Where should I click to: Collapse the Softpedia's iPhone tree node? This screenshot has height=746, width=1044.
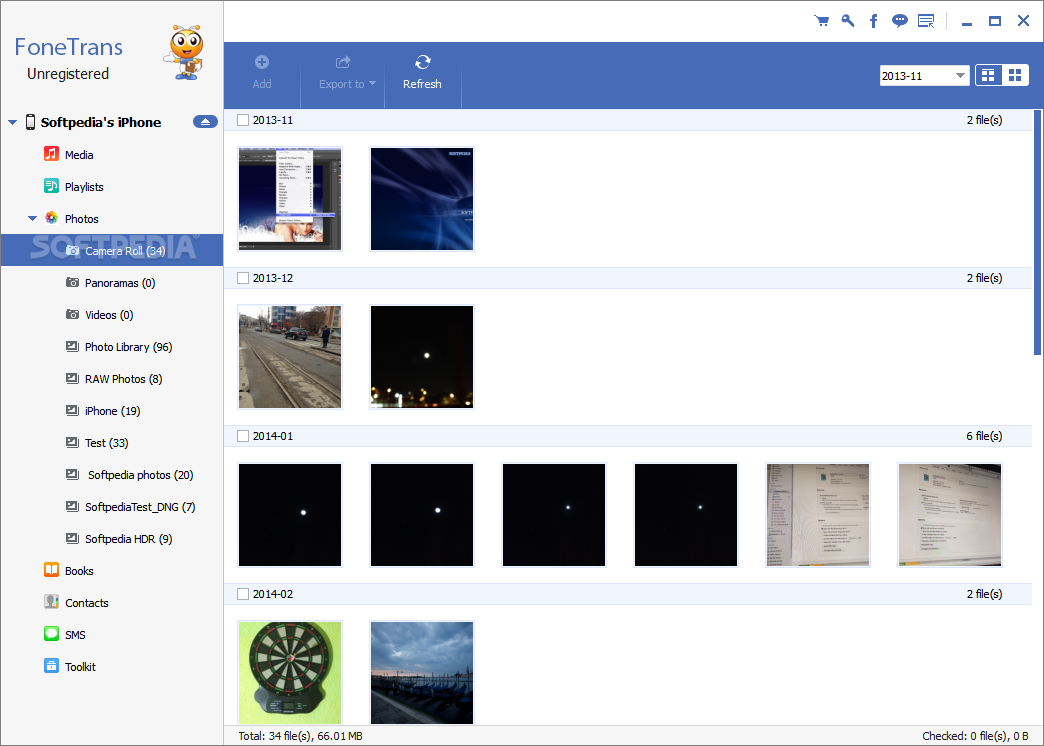pos(12,123)
